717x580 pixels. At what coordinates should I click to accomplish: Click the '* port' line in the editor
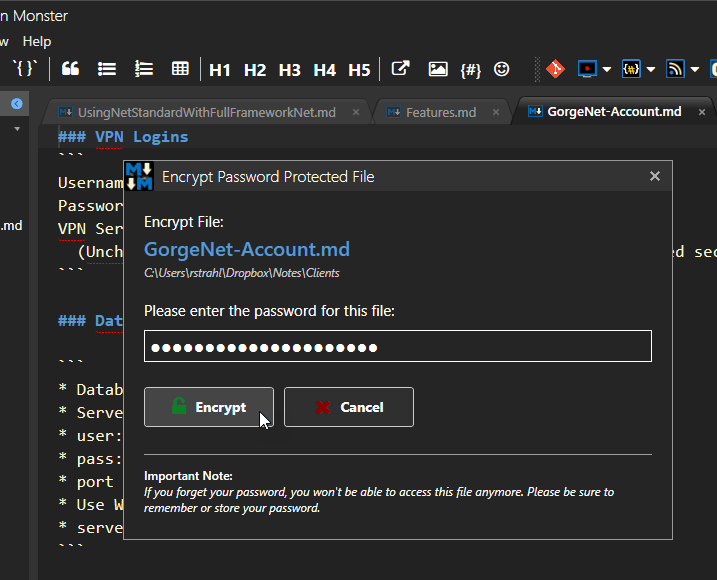(86, 482)
